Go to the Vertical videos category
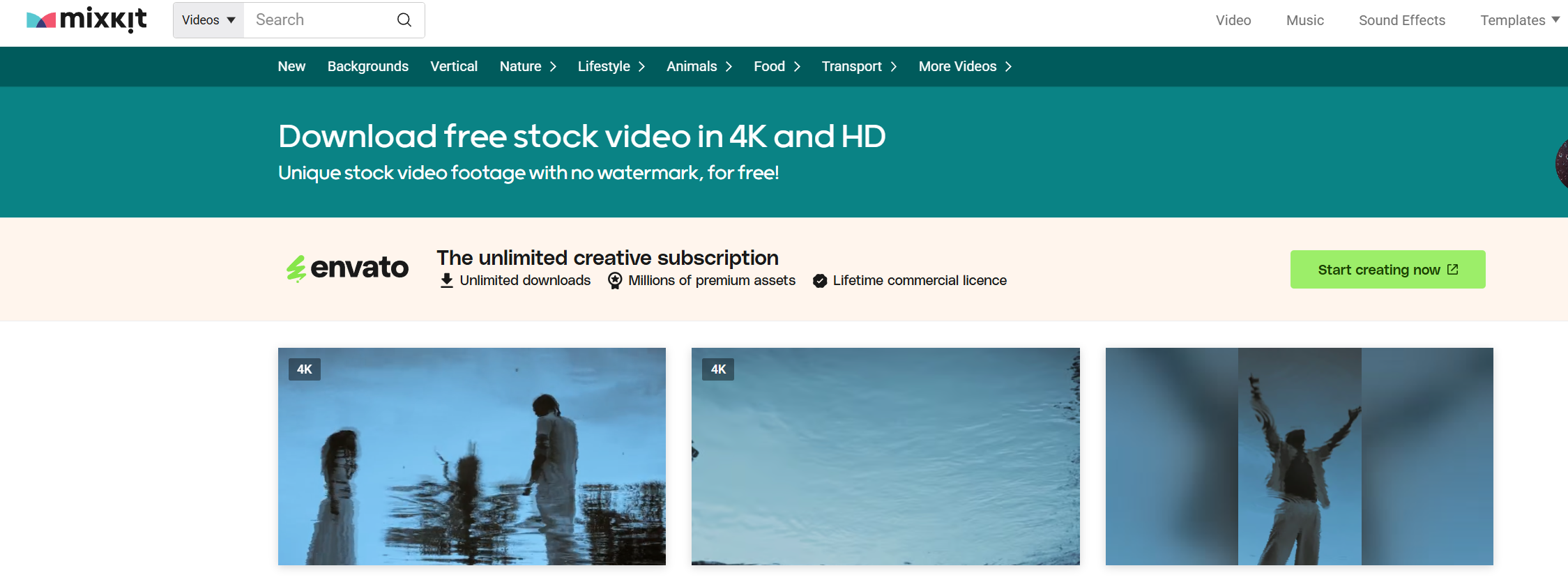This screenshot has height=582, width=1568. point(454,66)
